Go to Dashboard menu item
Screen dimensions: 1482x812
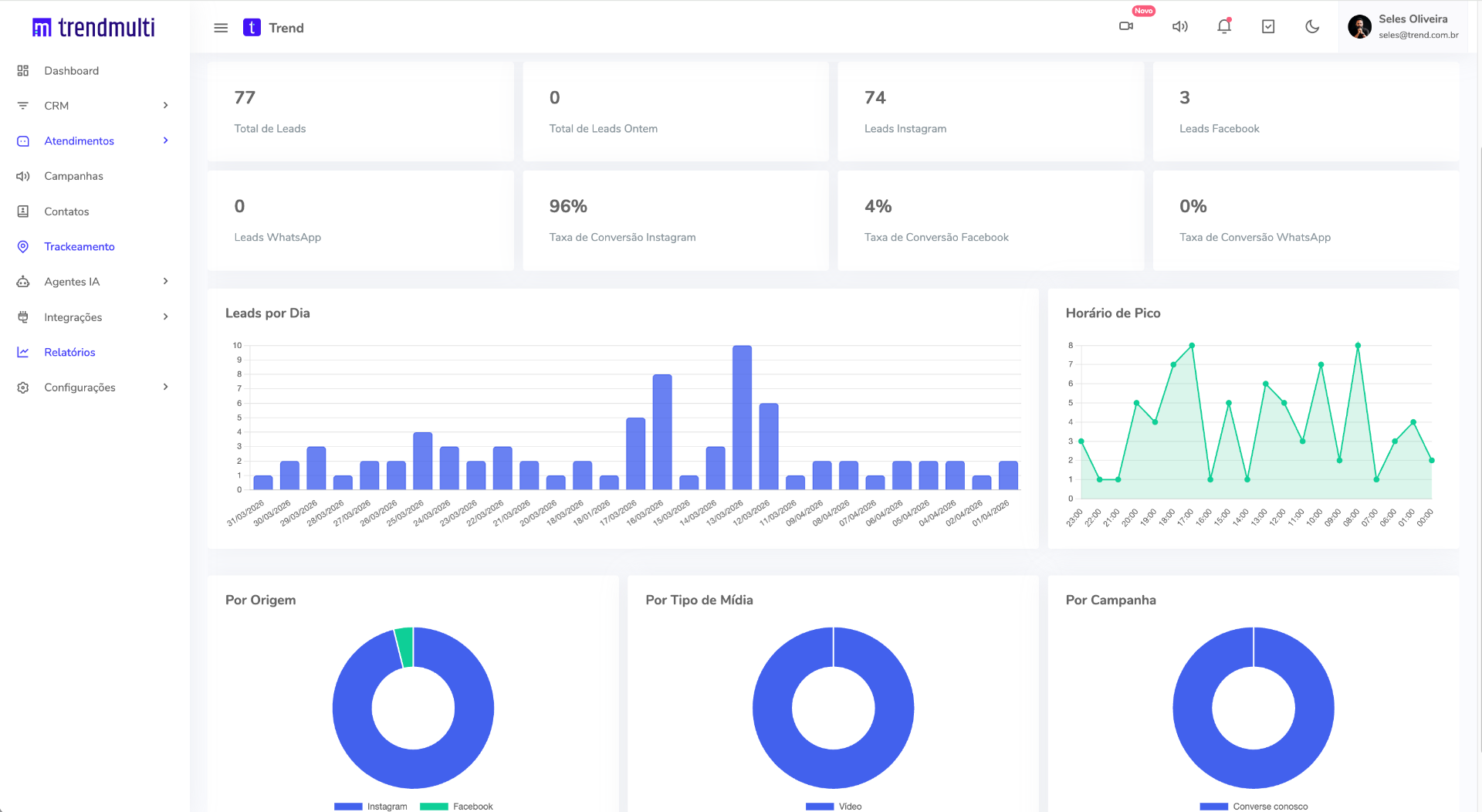[71, 70]
